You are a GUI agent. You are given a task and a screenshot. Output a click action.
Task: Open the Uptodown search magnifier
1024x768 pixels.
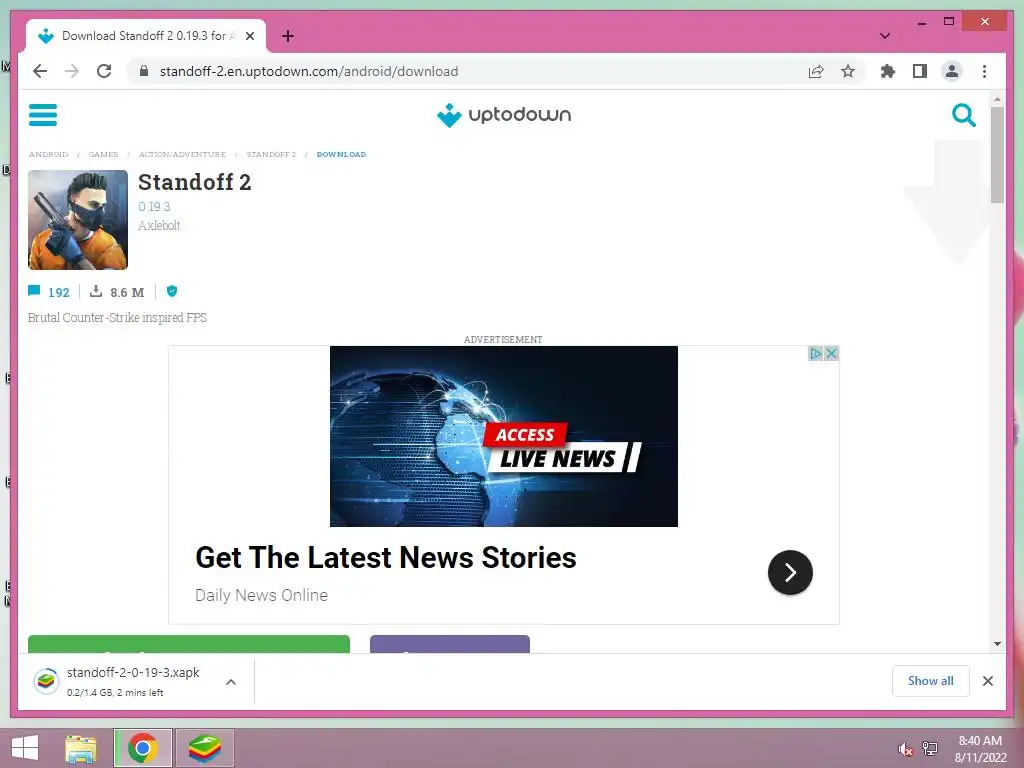click(x=963, y=115)
